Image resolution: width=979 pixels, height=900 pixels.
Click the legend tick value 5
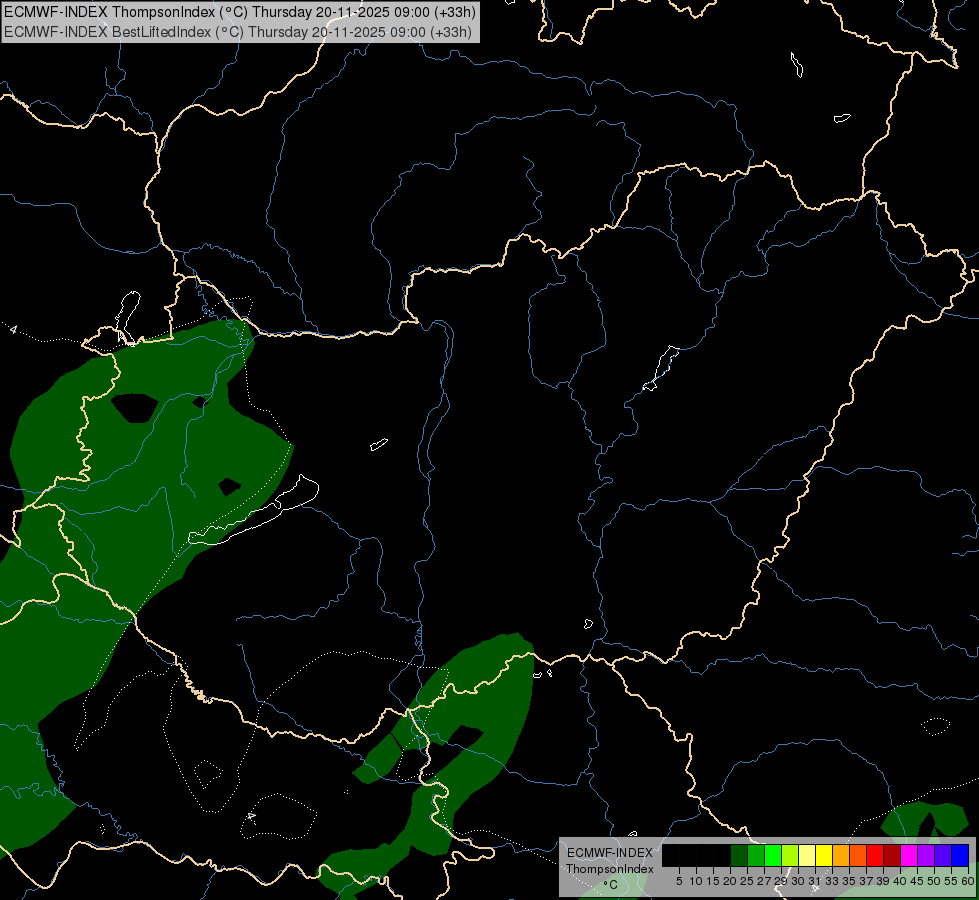[x=679, y=881]
